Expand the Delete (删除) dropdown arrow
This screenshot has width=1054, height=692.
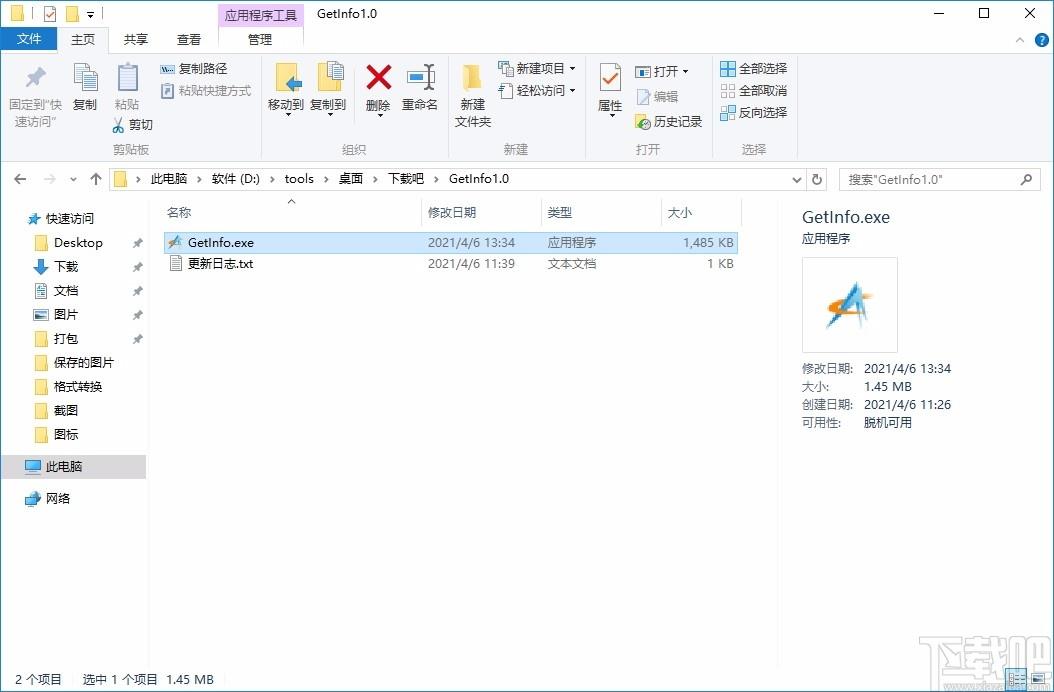[378, 116]
